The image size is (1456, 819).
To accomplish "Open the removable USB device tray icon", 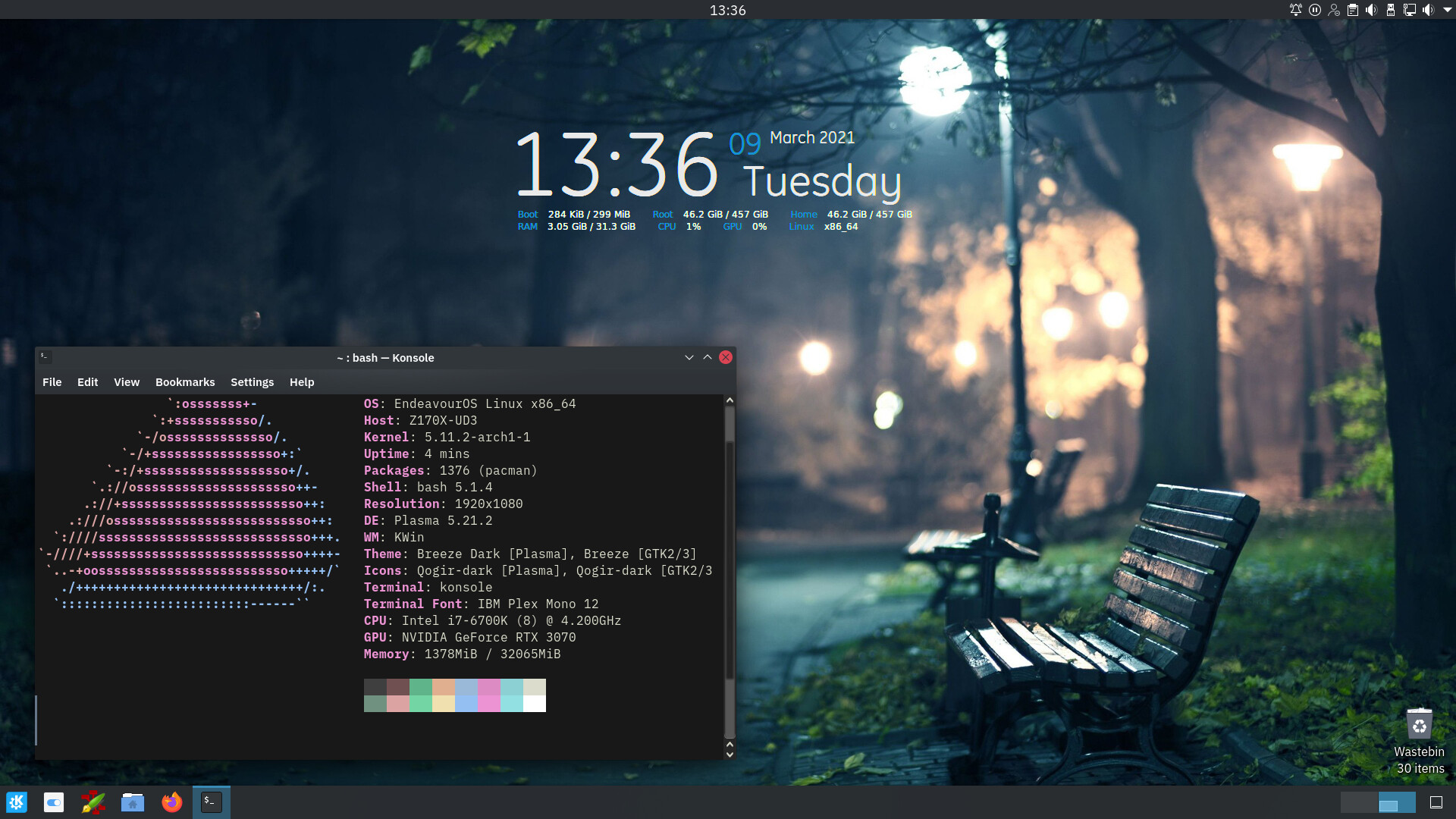I will click(x=1391, y=10).
